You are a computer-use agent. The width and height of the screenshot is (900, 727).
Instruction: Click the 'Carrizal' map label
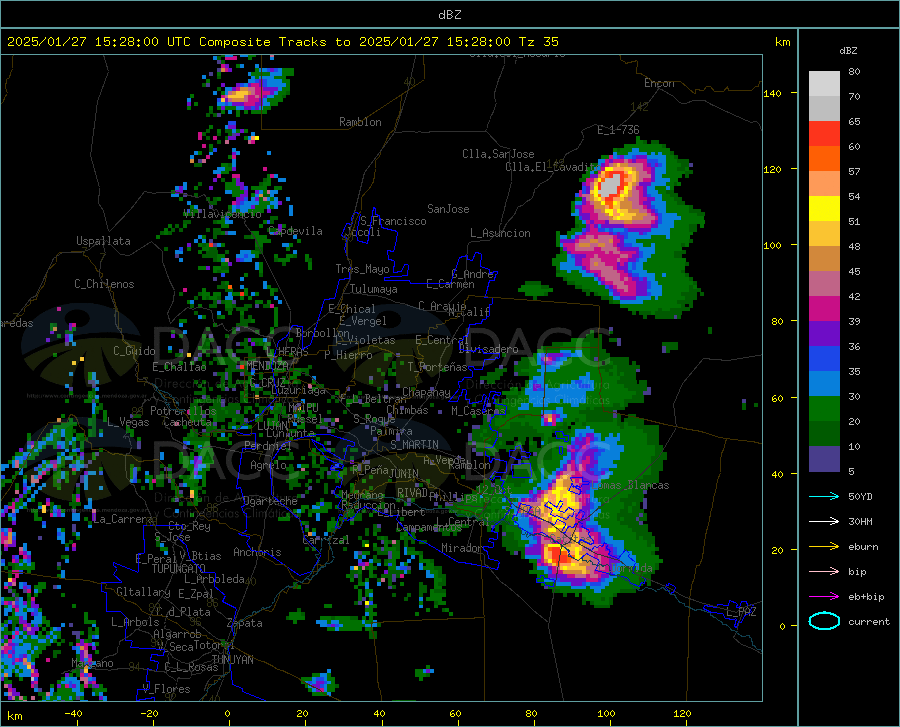(325, 540)
